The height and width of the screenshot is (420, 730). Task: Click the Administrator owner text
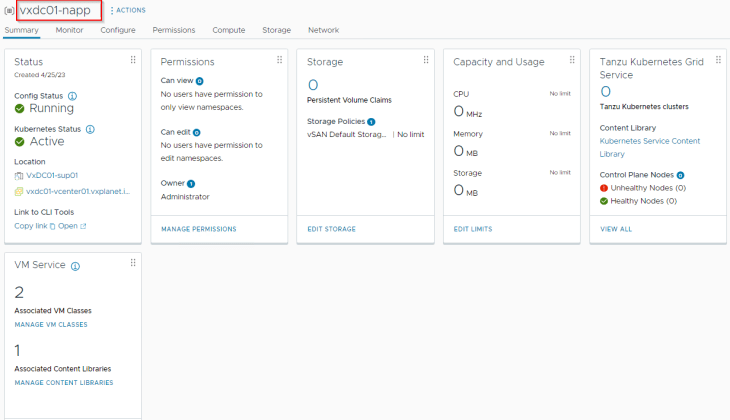point(185,197)
